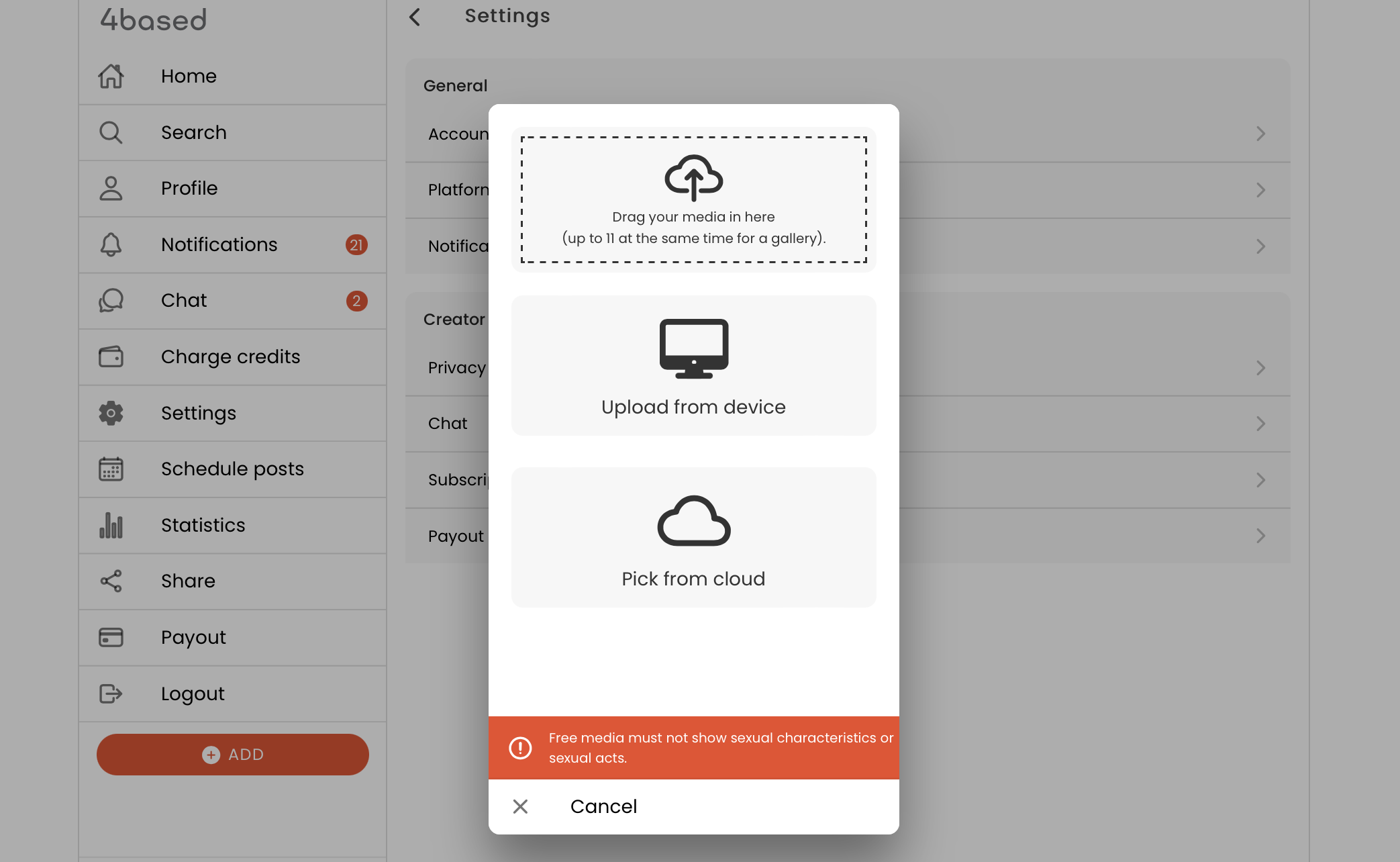Expand the Payout settings row chevron
The image size is (1400, 862).
[x=1260, y=536]
